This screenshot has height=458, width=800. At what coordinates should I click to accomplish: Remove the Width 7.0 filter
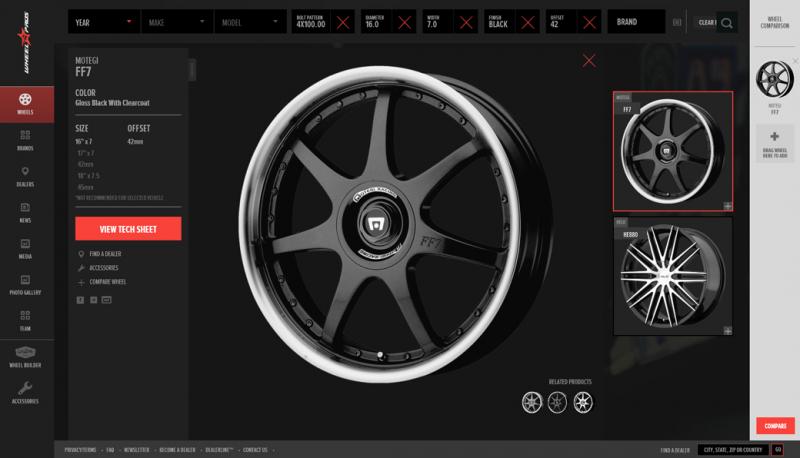(466, 22)
